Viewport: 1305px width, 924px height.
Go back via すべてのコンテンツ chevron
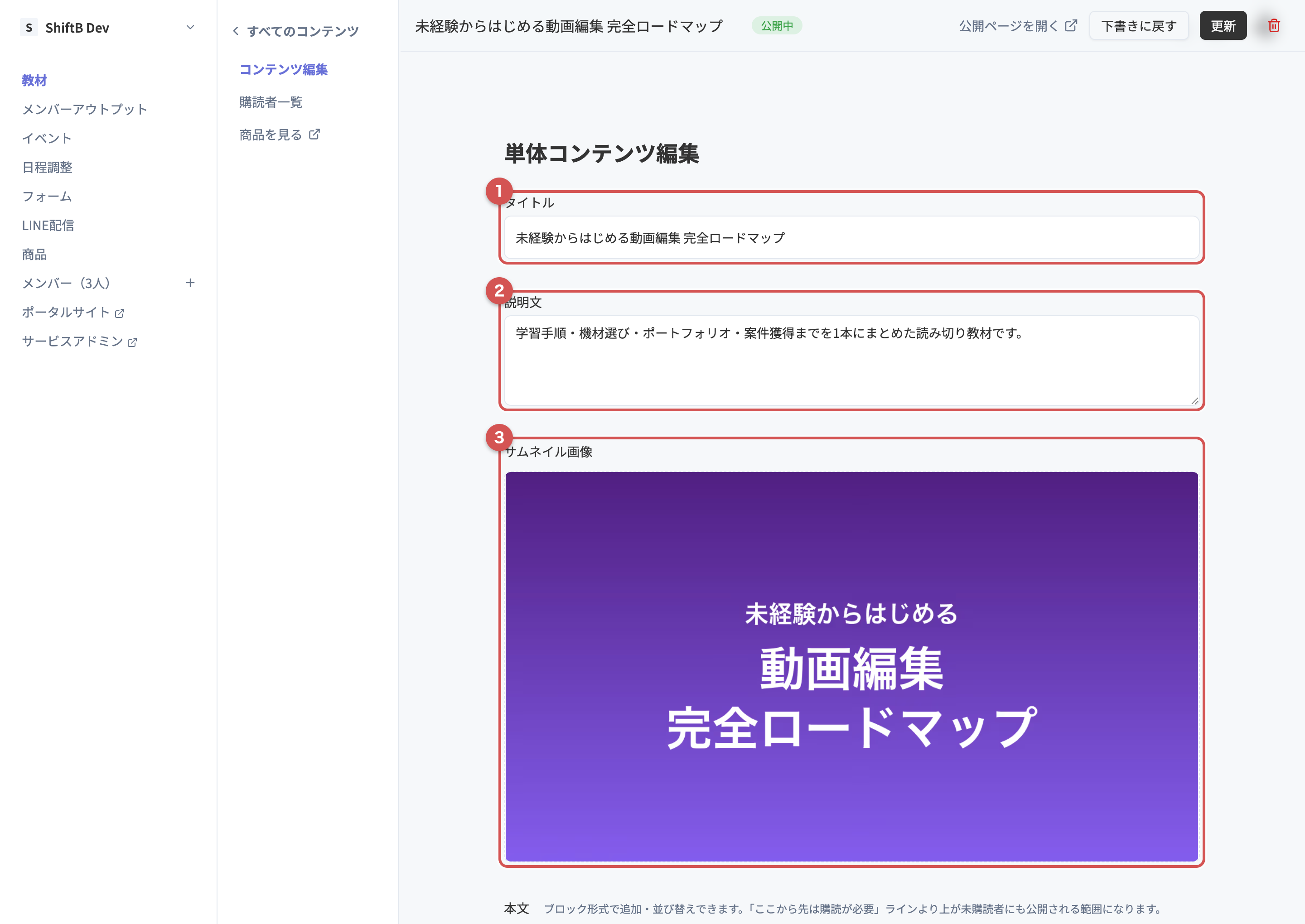pyautogui.click(x=236, y=31)
